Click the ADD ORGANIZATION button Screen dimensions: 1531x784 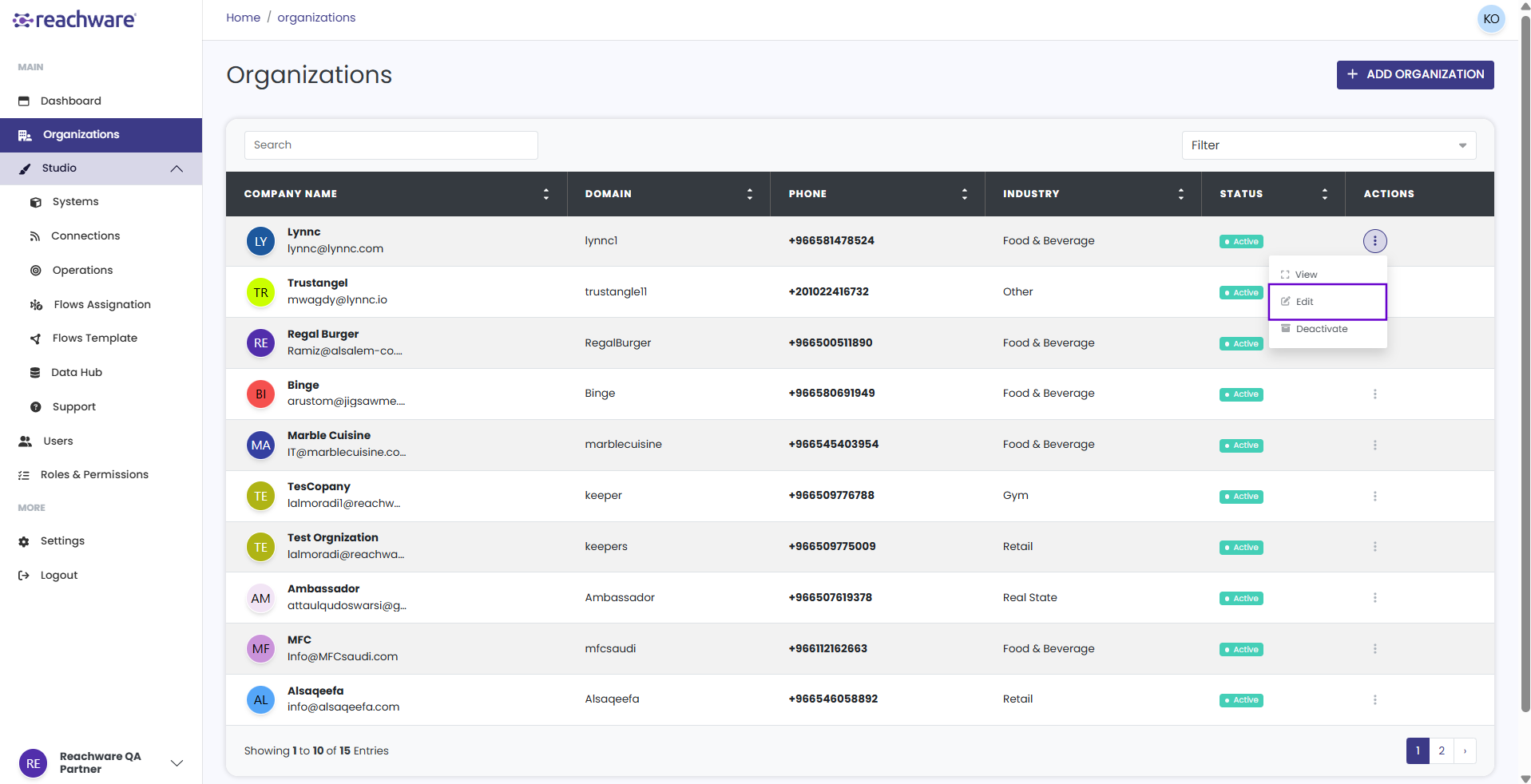1415,74
